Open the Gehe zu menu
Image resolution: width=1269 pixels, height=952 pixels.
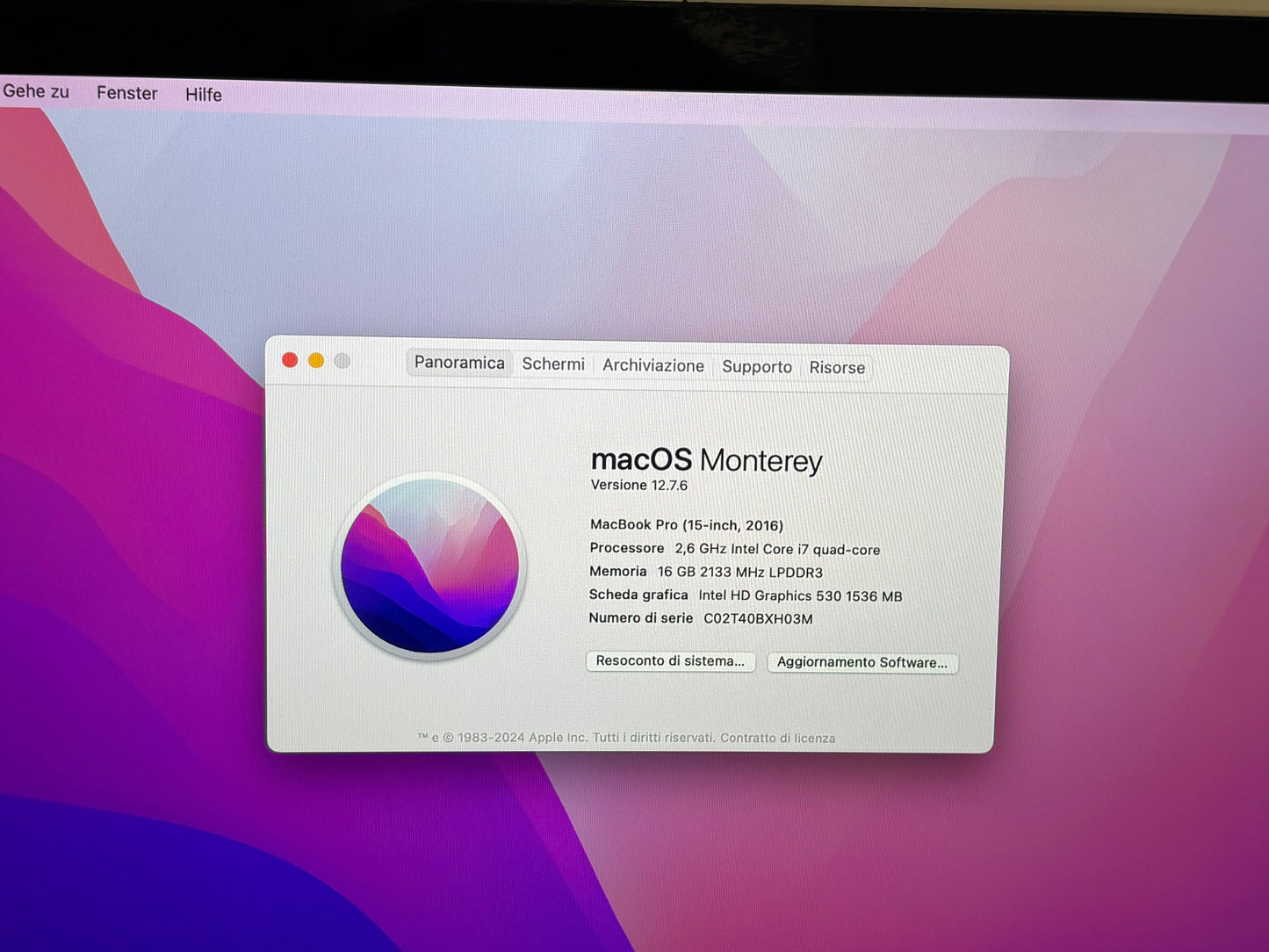pyautogui.click(x=36, y=91)
